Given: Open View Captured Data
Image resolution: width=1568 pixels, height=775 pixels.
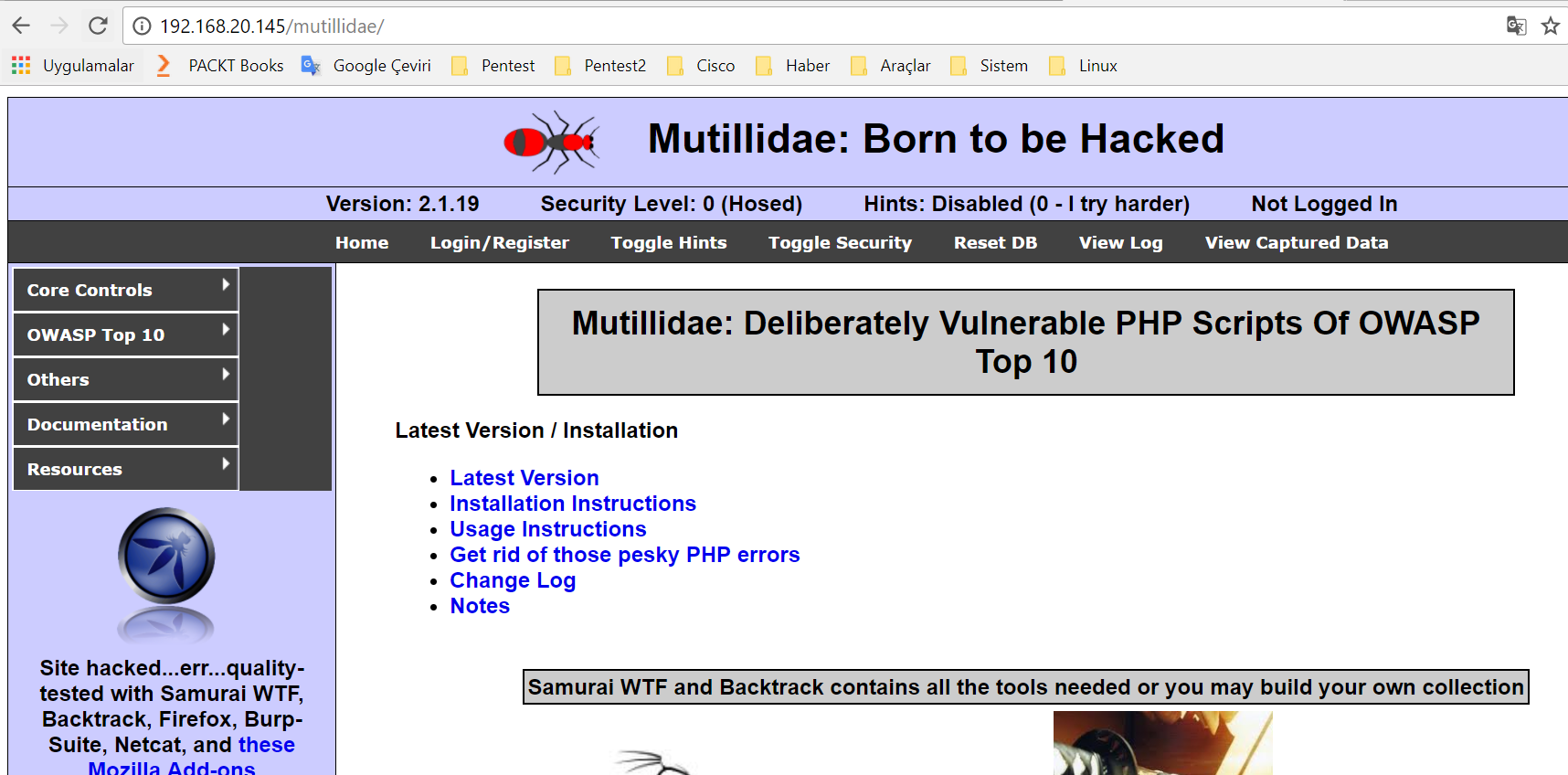Looking at the screenshot, I should tap(1297, 243).
